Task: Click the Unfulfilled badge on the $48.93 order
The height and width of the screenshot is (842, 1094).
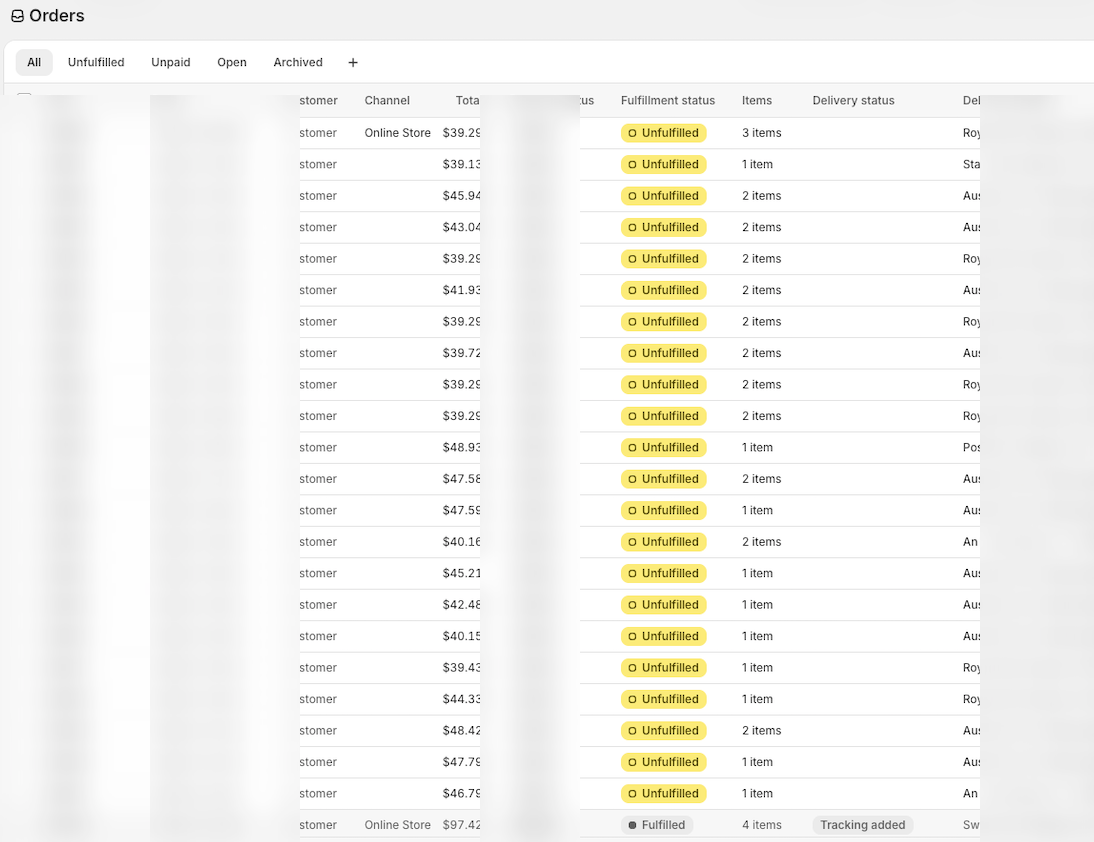Action: 664,447
